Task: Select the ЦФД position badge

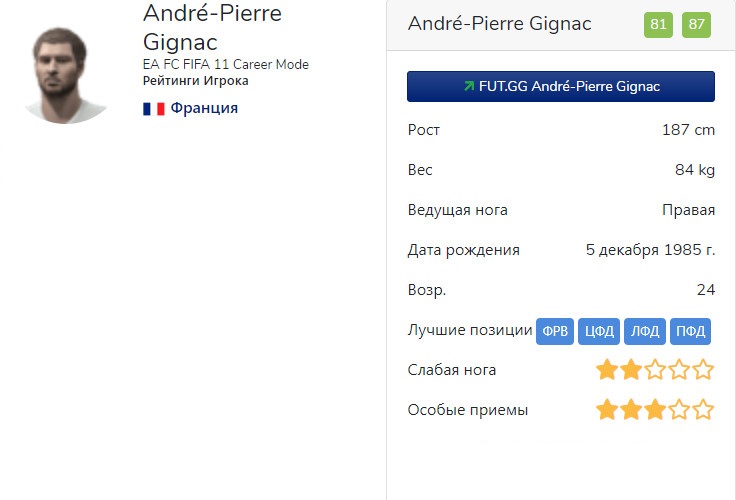Action: (598, 331)
